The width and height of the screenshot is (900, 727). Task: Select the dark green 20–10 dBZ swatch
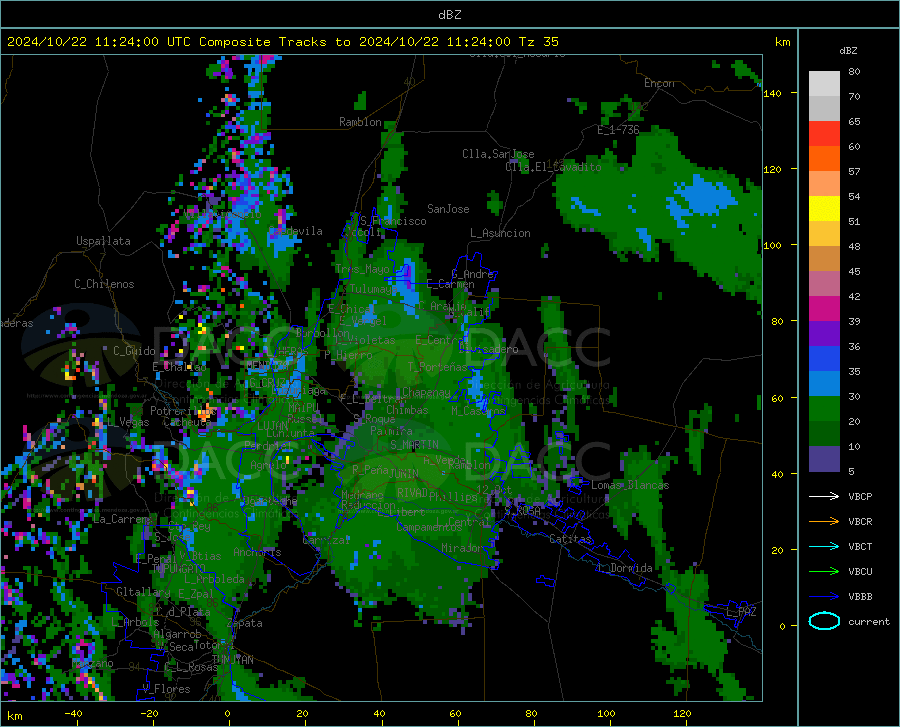(x=824, y=434)
